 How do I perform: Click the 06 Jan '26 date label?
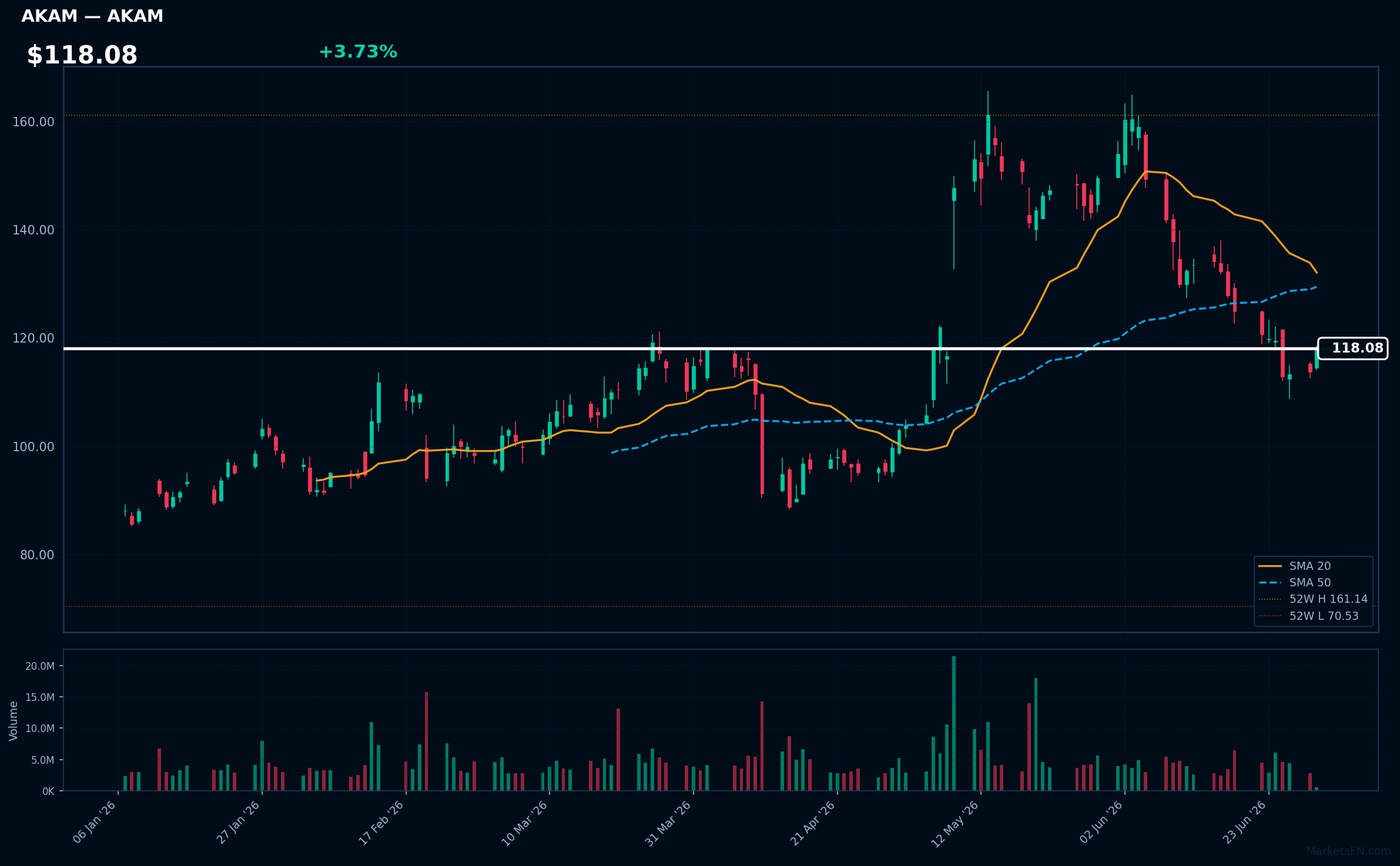coord(95,822)
